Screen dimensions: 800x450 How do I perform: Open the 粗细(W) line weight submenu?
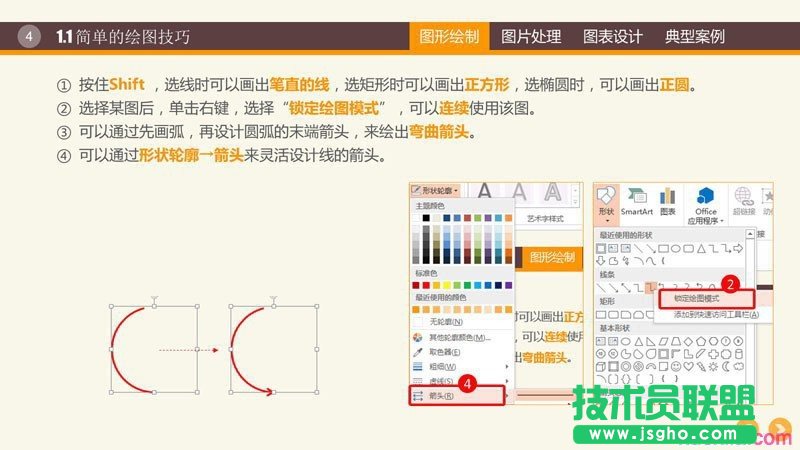pos(462,366)
